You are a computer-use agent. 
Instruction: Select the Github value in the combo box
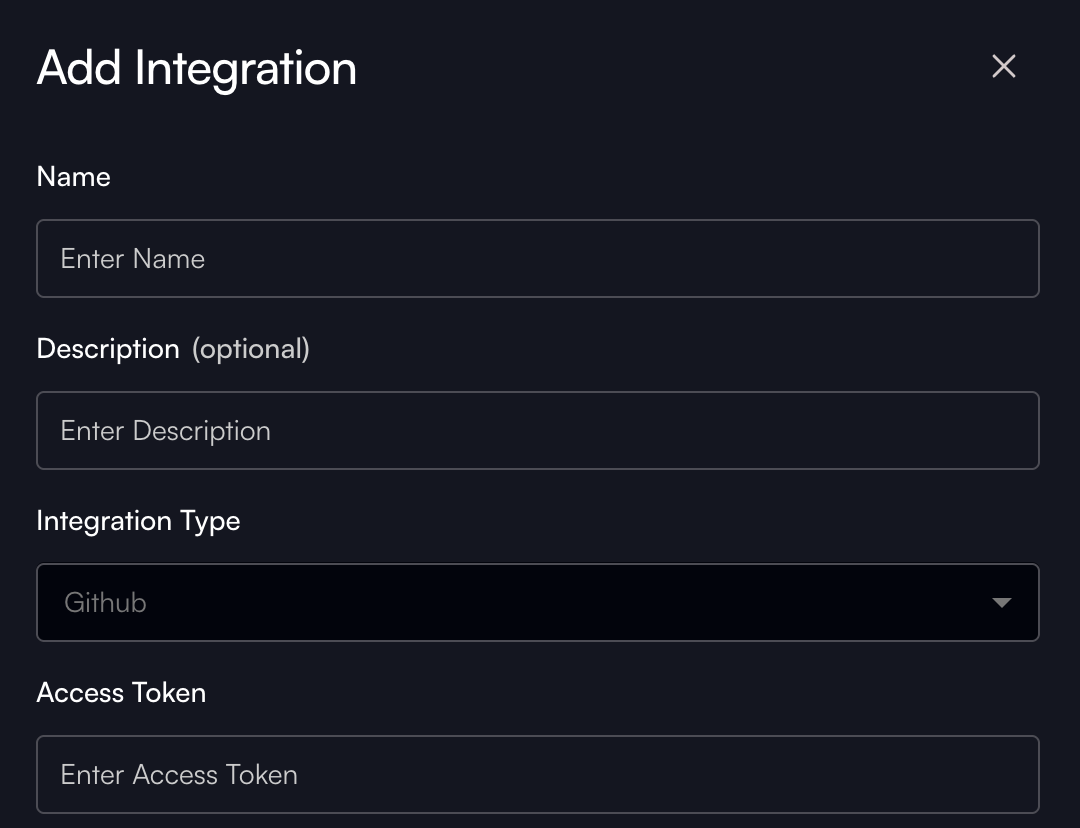coord(105,603)
